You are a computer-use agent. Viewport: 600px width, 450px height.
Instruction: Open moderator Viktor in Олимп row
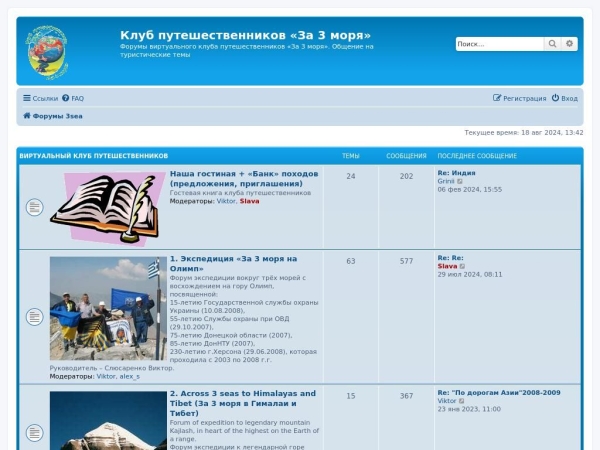(x=106, y=377)
